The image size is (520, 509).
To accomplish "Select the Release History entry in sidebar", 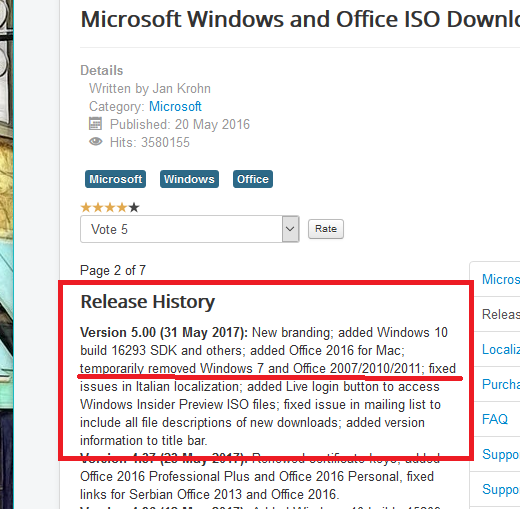I will (501, 314).
